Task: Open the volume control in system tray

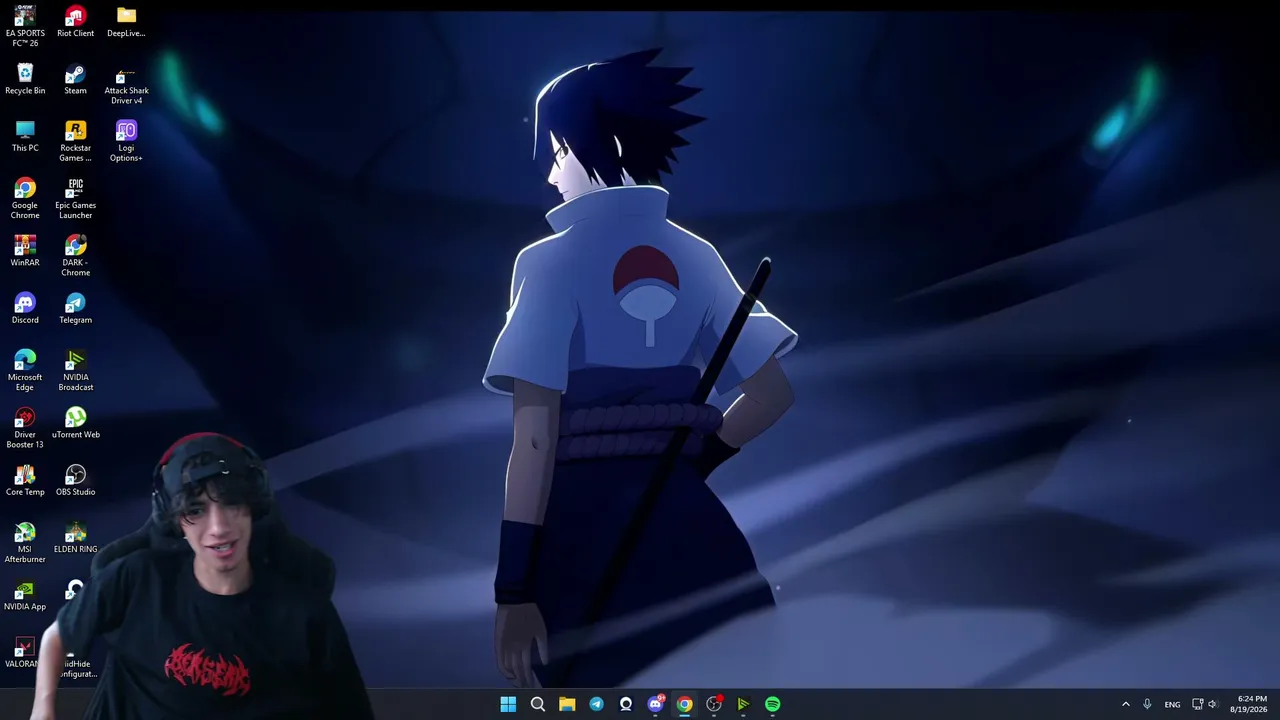Action: pos(1213,704)
